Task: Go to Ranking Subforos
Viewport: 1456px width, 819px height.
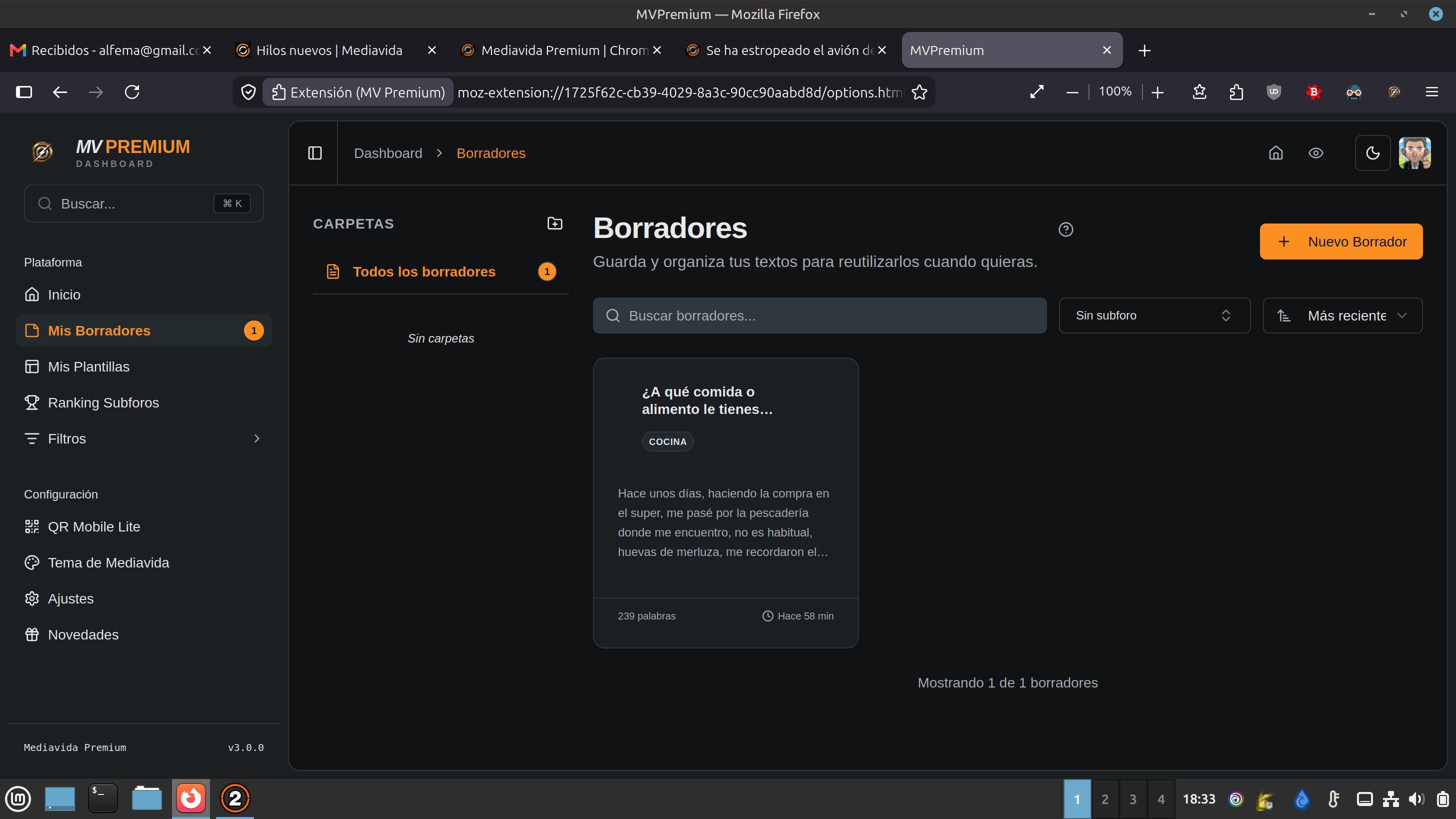Action: [144, 402]
